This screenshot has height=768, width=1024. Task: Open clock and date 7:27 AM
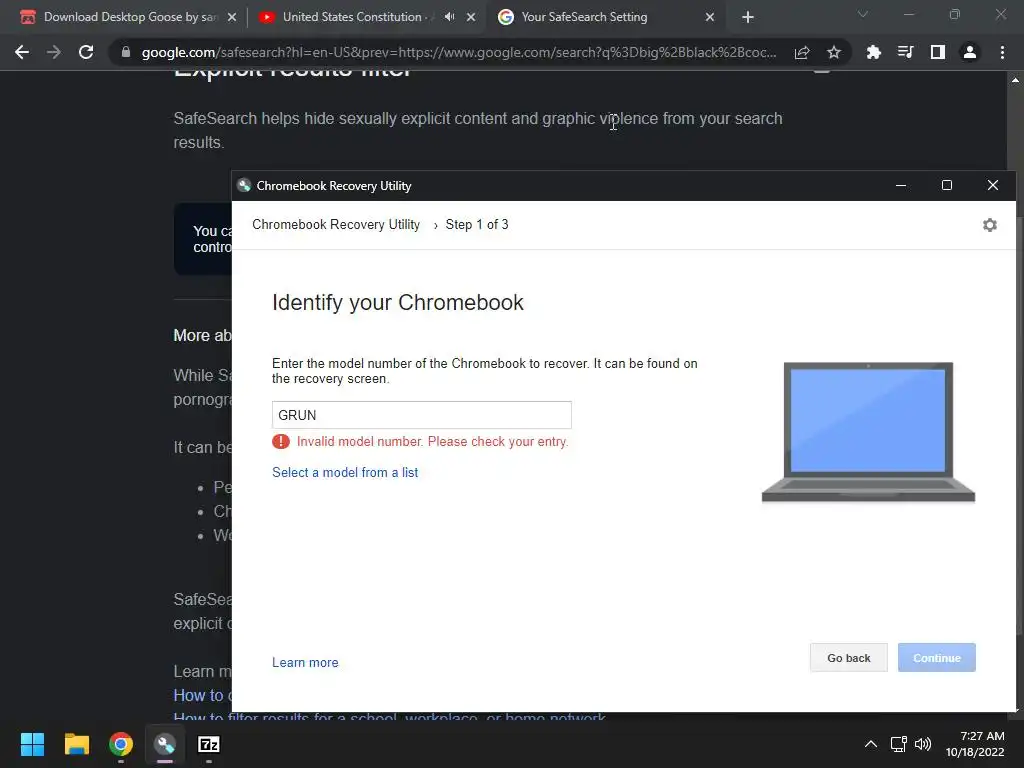(x=975, y=744)
